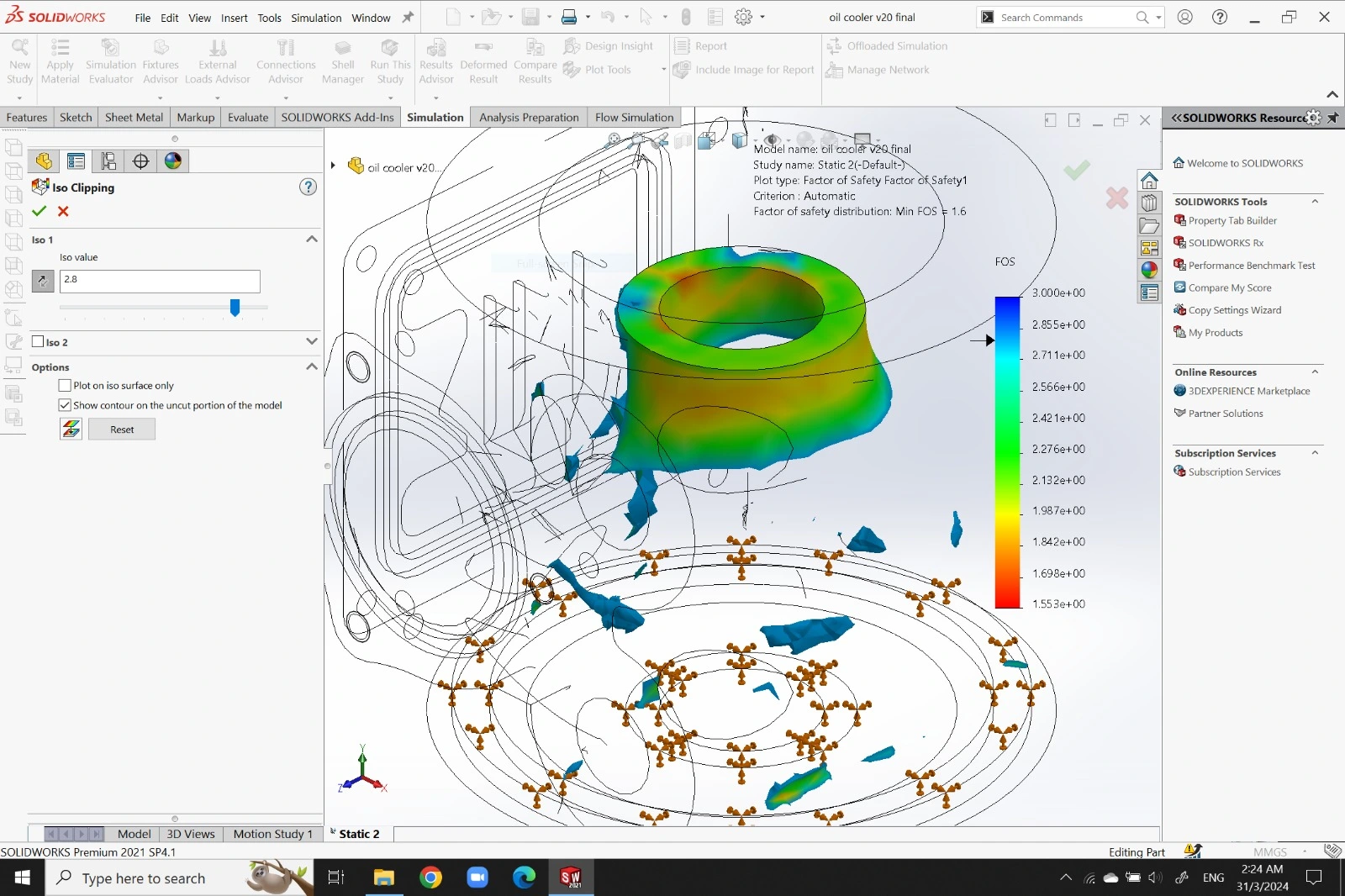Enable the Iso 2 checkbox
Viewport: 1345px width, 896px height.
pos(38,341)
